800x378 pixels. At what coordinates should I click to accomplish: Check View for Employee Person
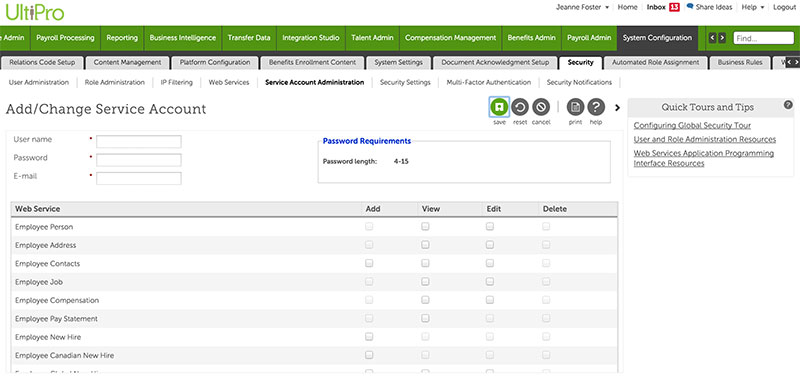425,227
